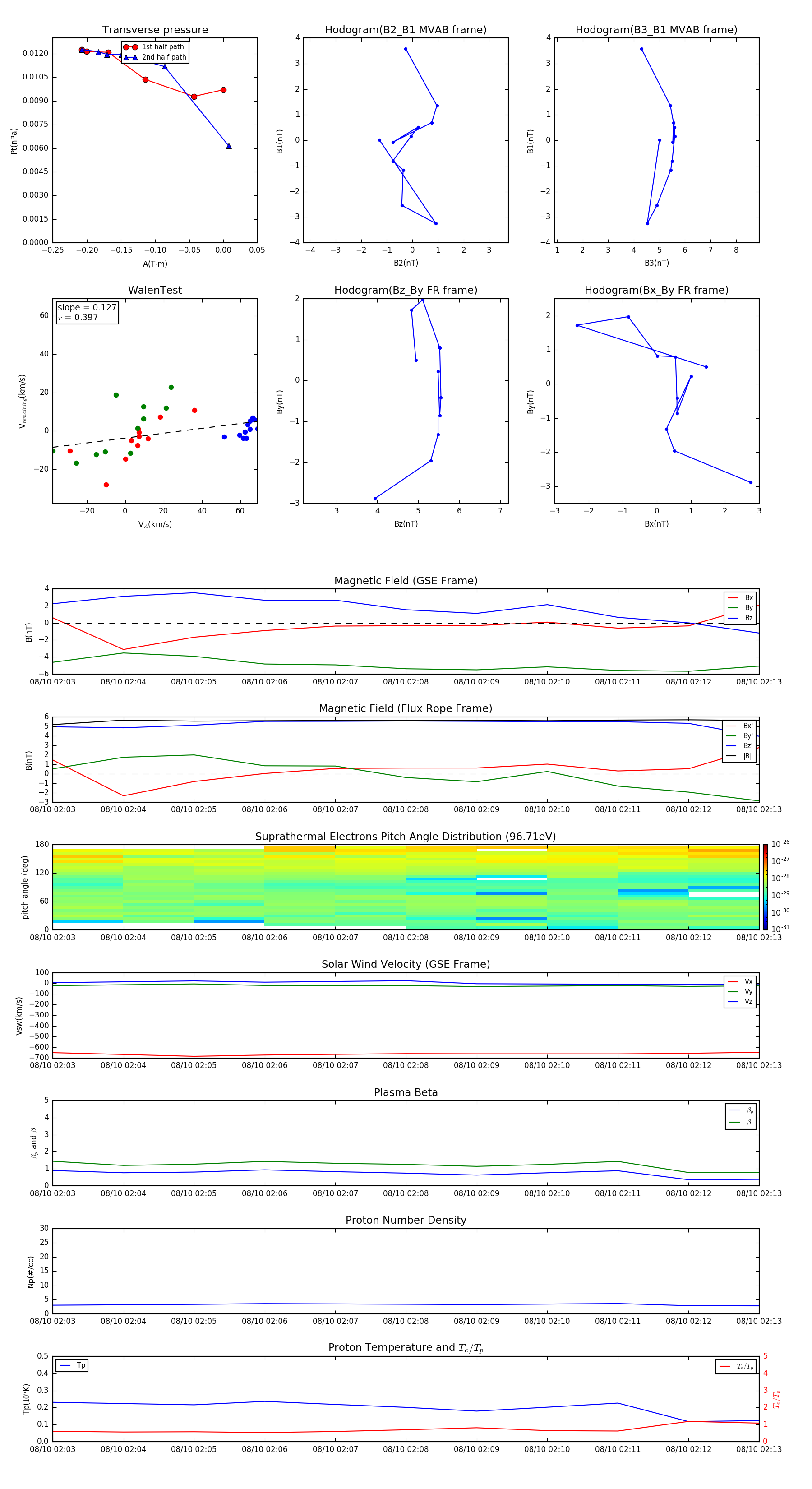Screen dimensions: 812x1489
Task: Select the 'Vz' legend entry in velocity panel
Action: (x=740, y=1002)
